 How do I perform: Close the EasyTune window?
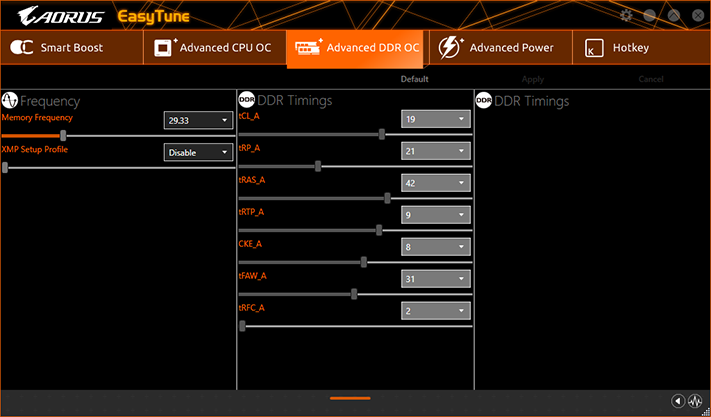(698, 15)
